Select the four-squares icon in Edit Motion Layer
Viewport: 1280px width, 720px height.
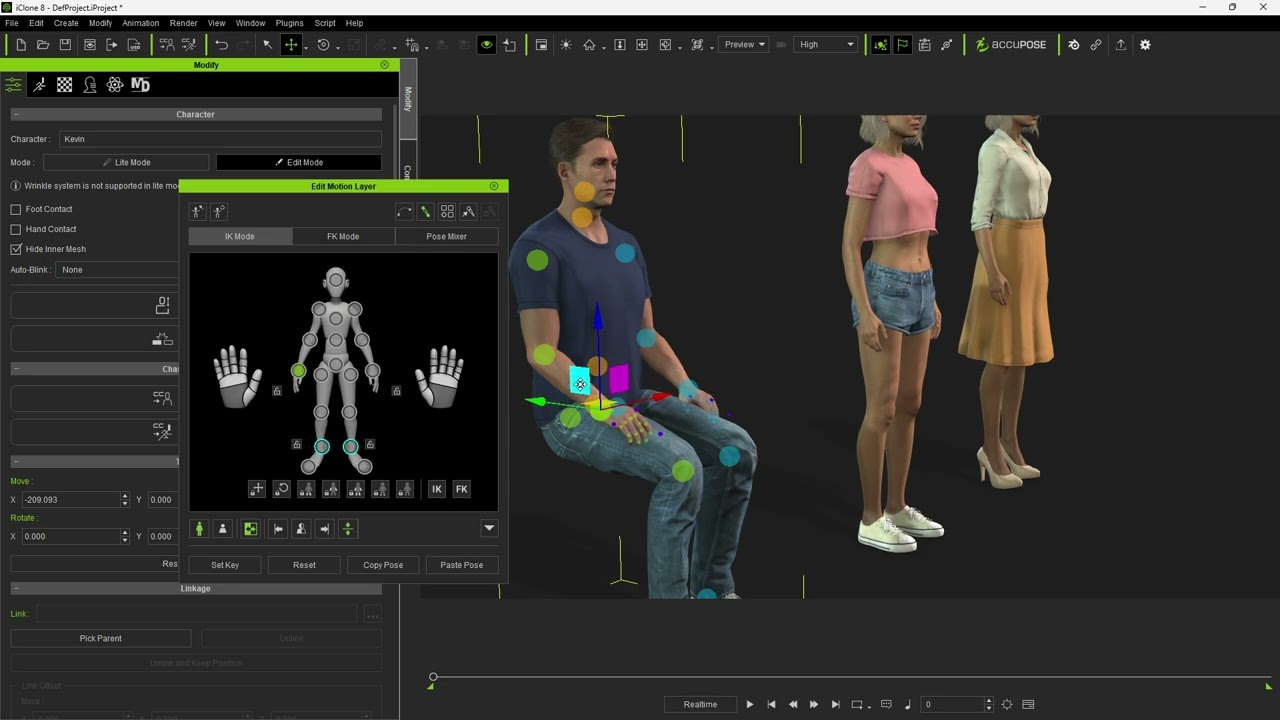(x=447, y=211)
